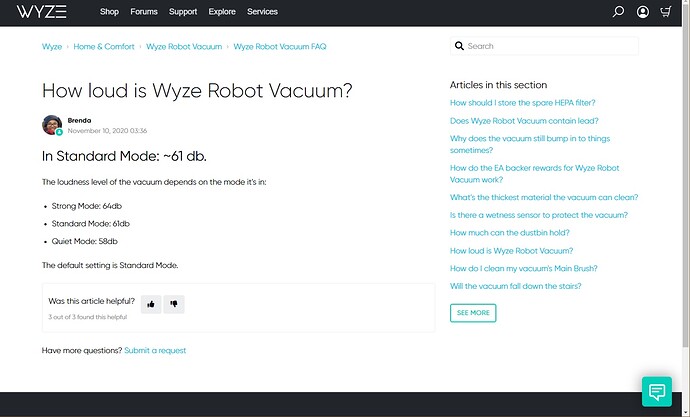Go to Wyze Robot Vacuum FAQ breadcrumb
690x417 pixels.
(x=280, y=47)
